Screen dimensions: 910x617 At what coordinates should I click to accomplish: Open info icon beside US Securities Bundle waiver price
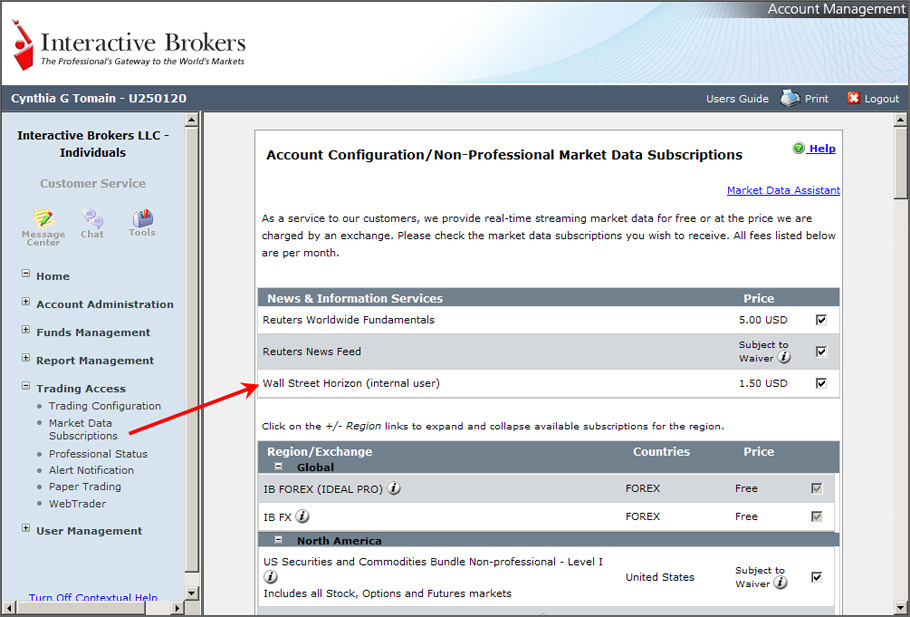coord(781,583)
